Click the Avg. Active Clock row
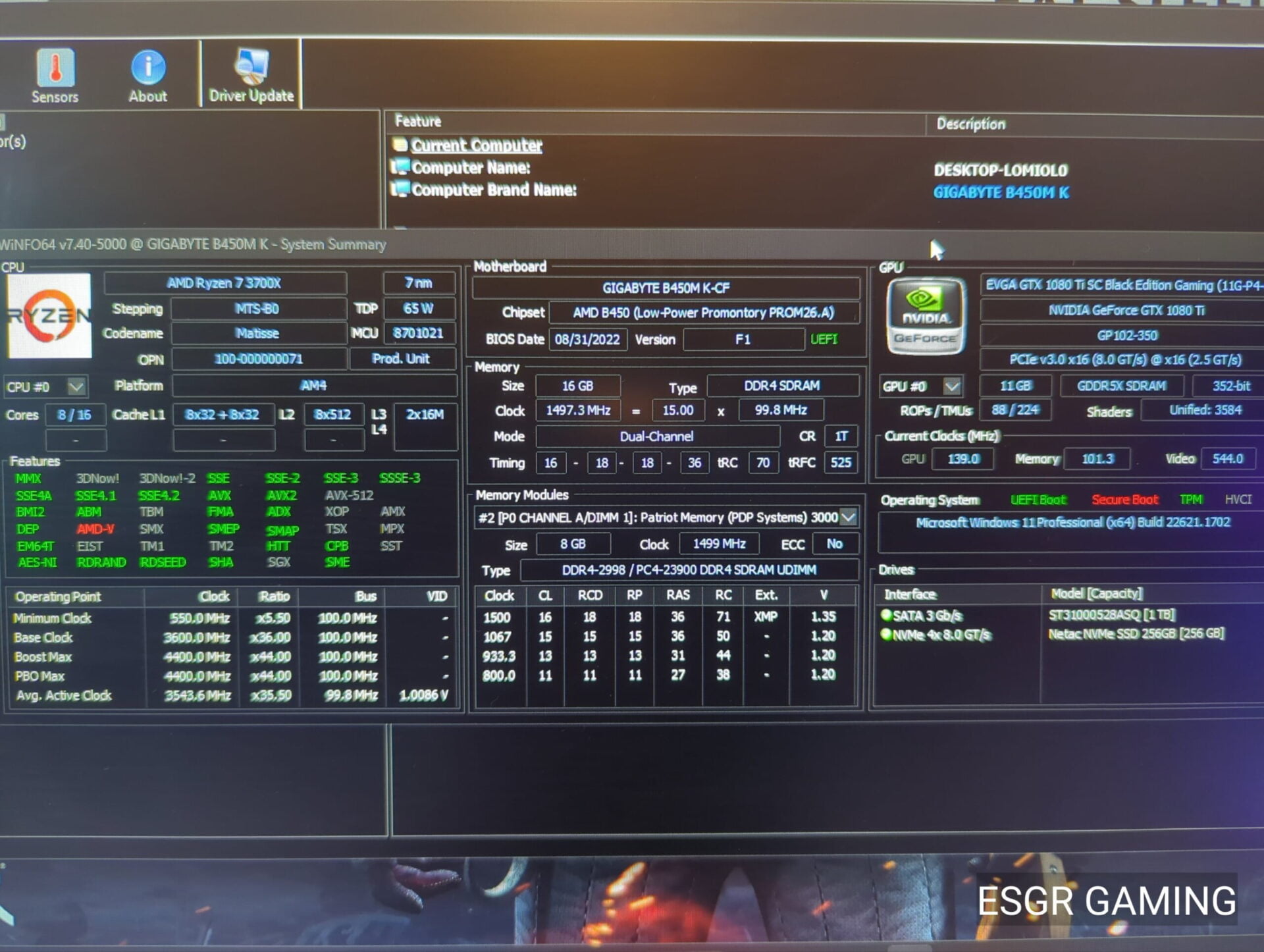The width and height of the screenshot is (1264, 952). coord(232,695)
